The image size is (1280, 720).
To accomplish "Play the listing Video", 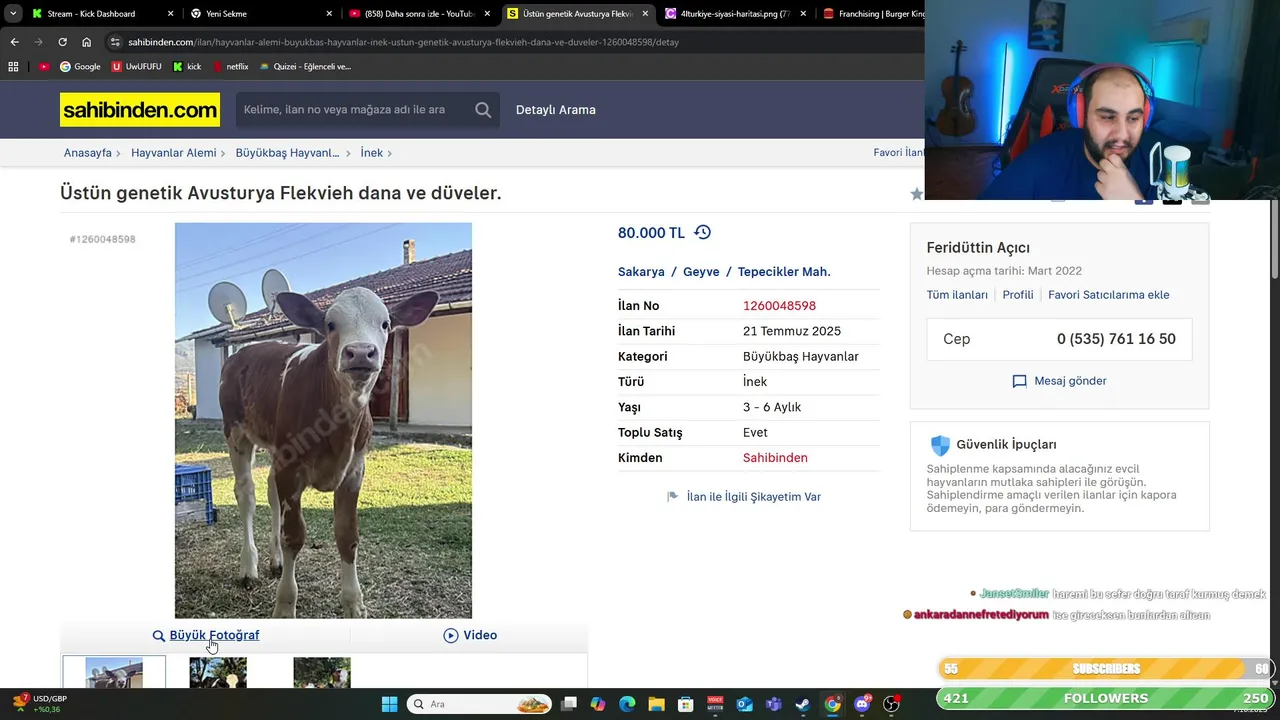I will pos(470,635).
